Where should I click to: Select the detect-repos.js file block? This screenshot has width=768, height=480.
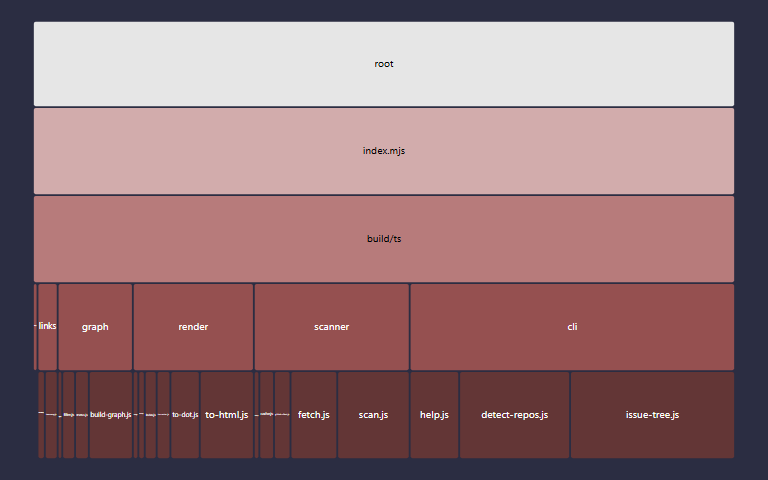(x=515, y=415)
